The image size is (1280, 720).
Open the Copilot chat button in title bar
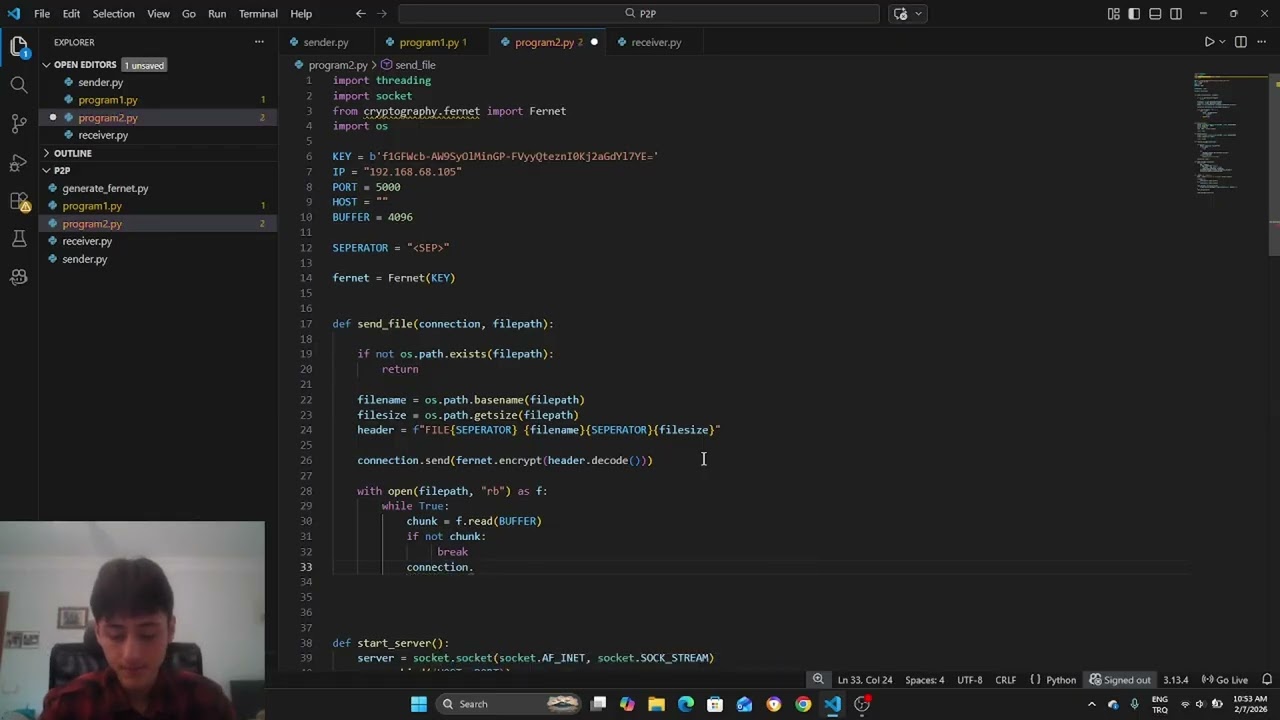point(901,14)
